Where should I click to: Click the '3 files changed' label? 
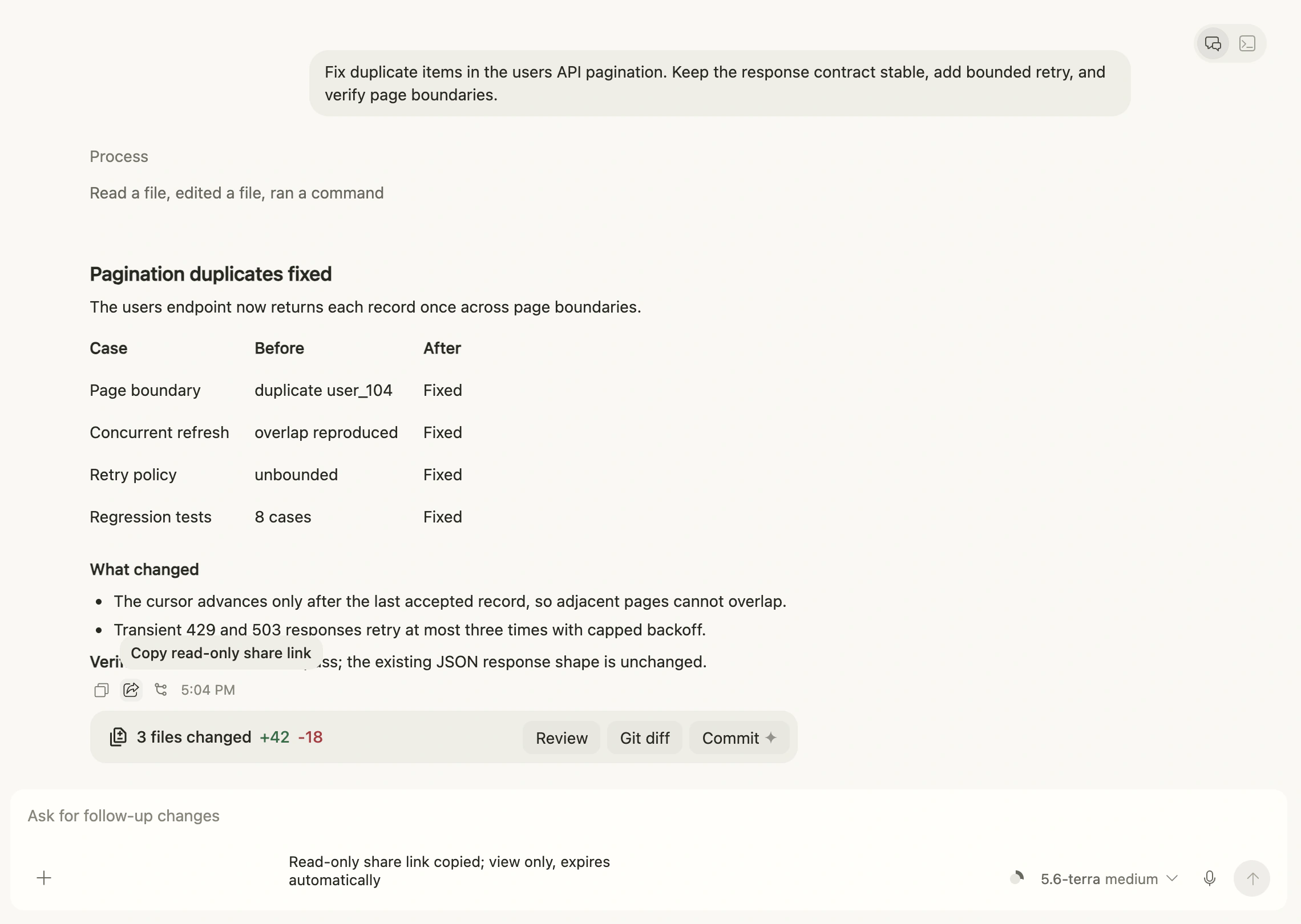point(194,737)
